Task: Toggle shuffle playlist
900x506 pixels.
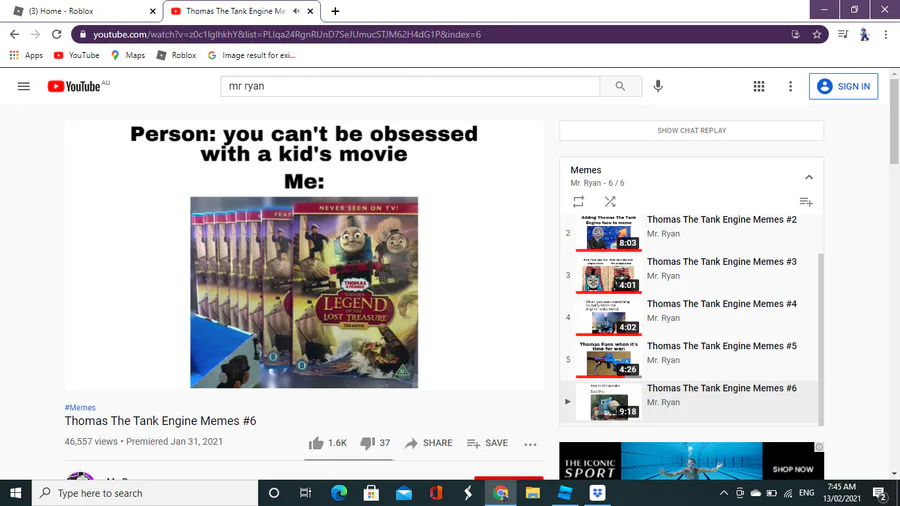Action: pos(610,201)
